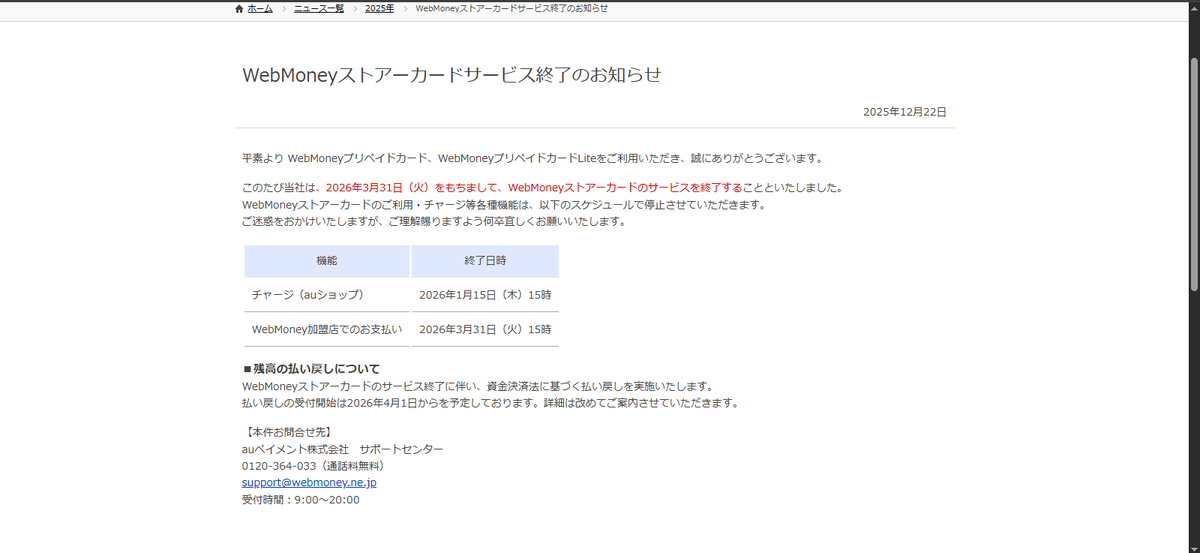Click the home icon in the breadcrumb

(238, 8)
